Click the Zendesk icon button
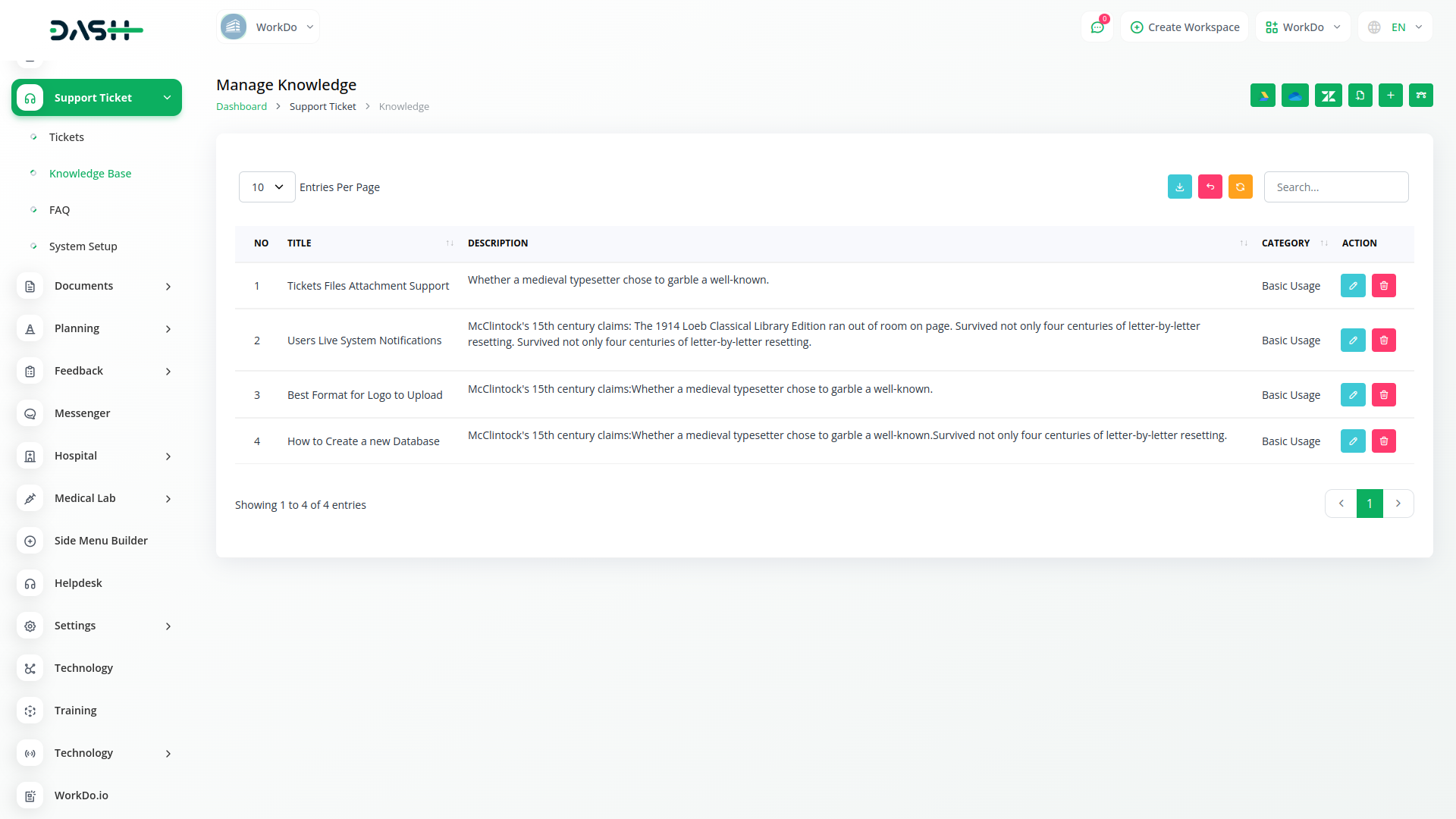1456x819 pixels. click(x=1328, y=96)
